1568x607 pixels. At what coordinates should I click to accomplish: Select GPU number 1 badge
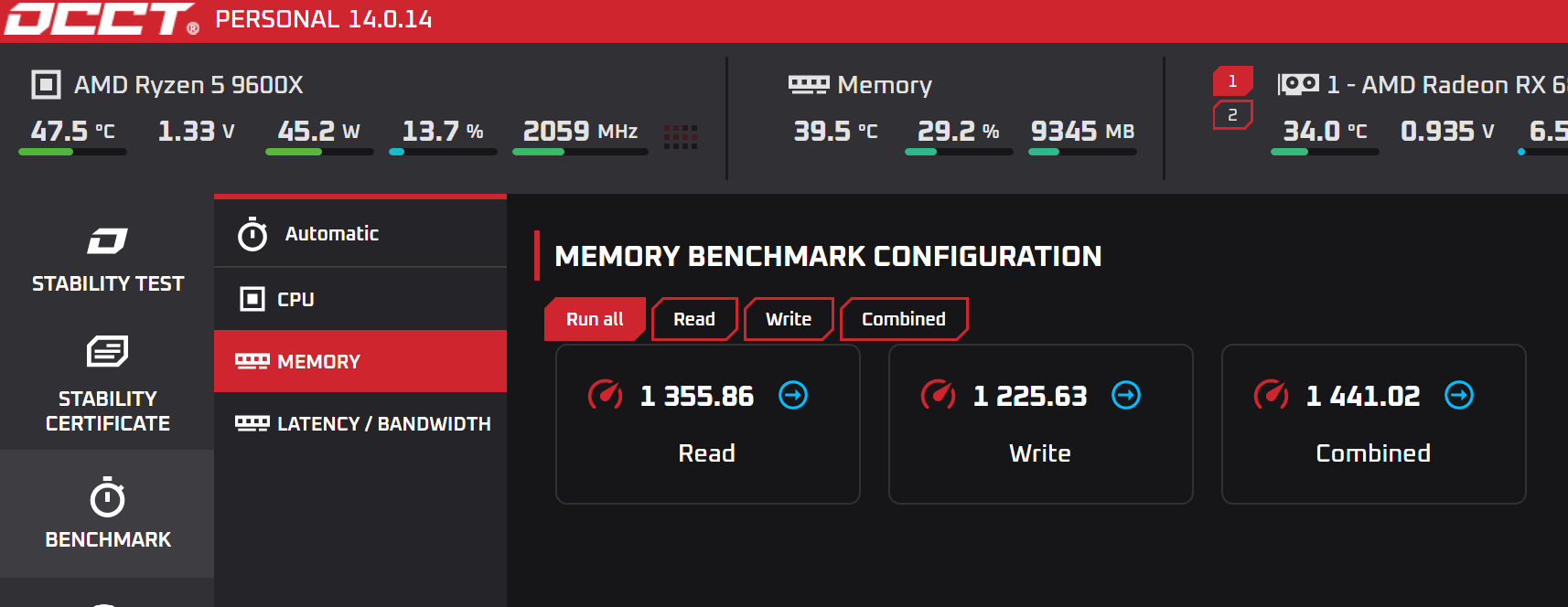pyautogui.click(x=1232, y=81)
